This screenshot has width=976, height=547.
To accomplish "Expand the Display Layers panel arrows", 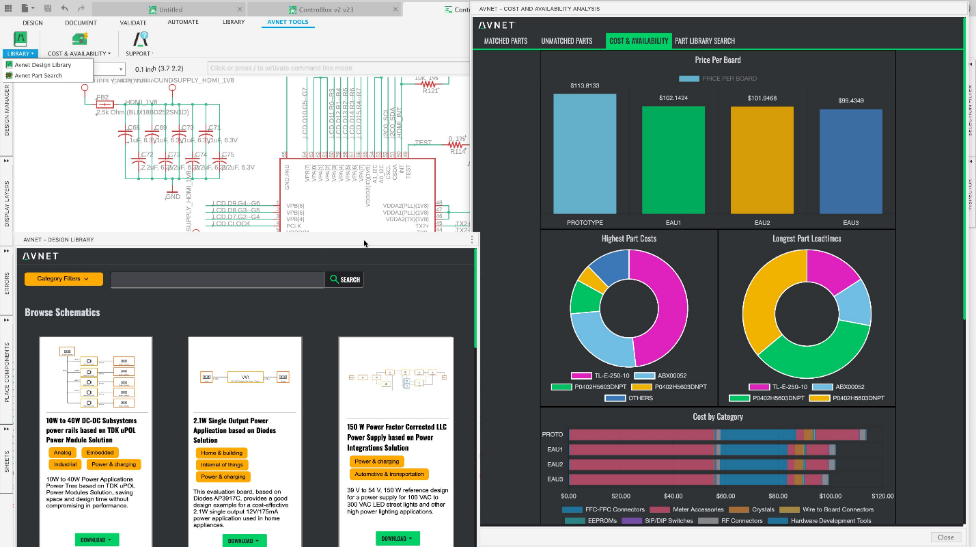I will 6,161.
